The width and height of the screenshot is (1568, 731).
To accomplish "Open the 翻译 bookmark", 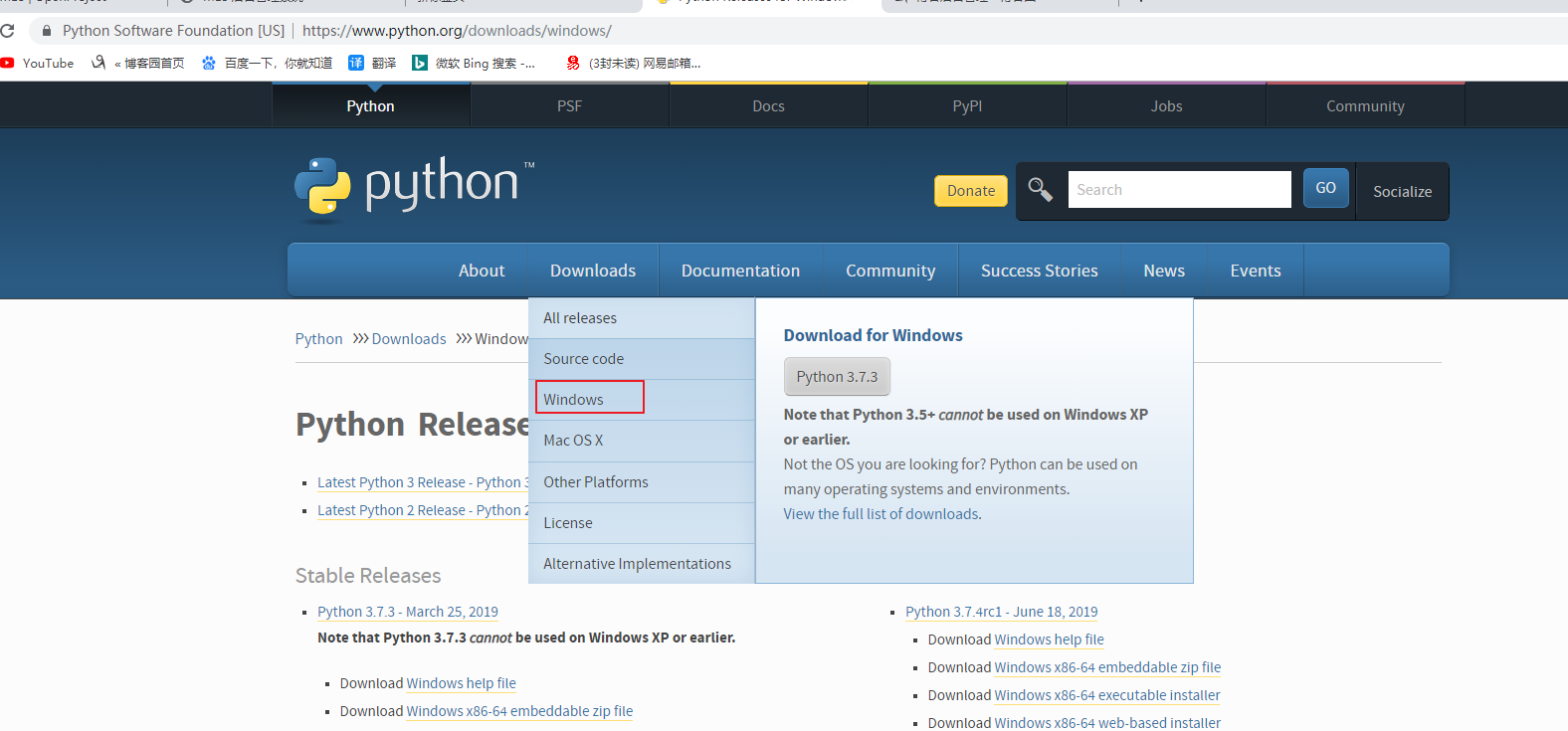I will click(372, 63).
